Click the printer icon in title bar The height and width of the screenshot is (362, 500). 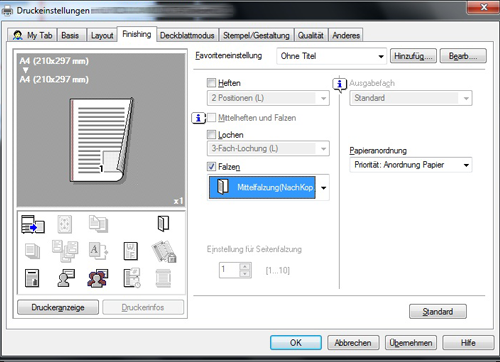7,11
